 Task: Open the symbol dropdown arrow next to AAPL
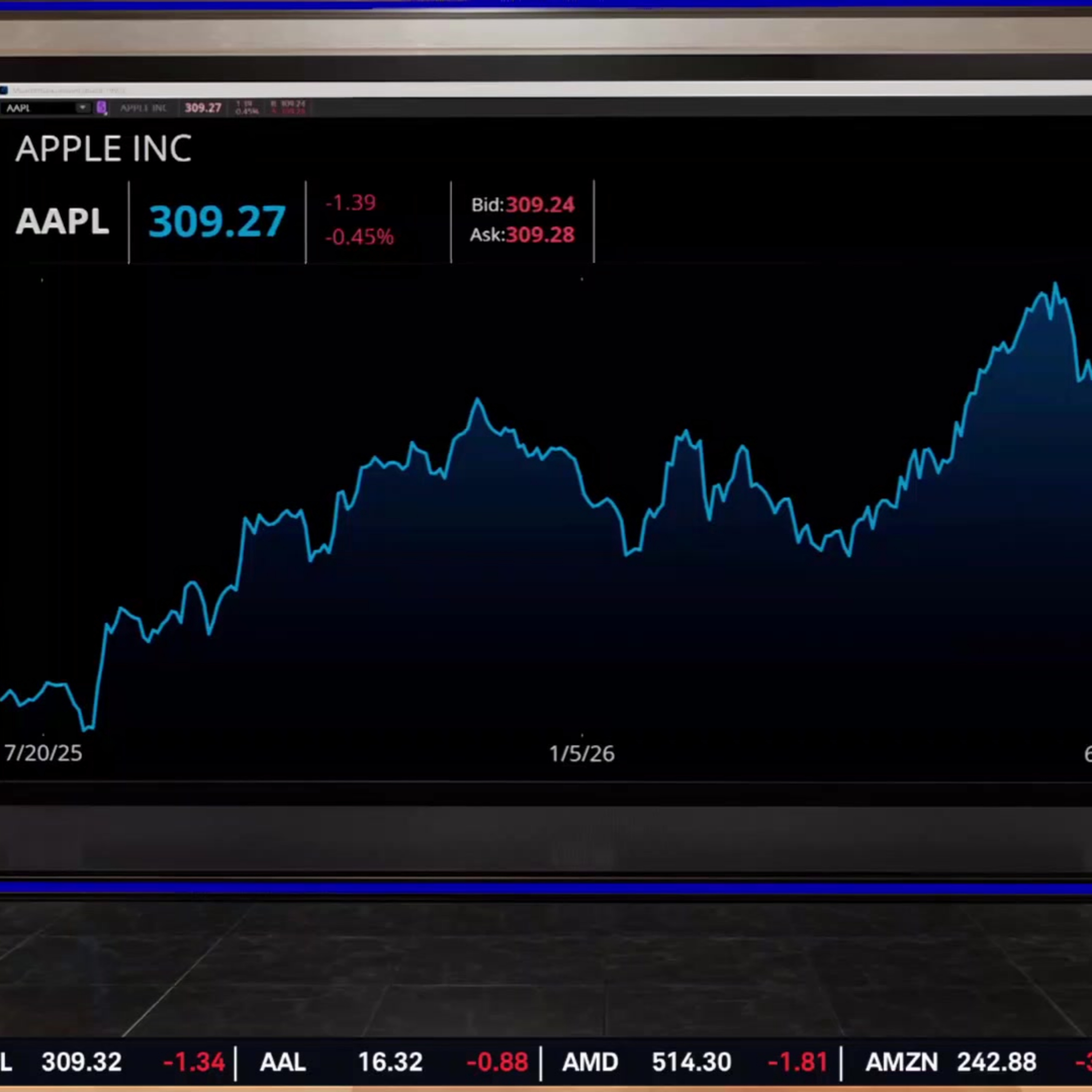(x=83, y=107)
